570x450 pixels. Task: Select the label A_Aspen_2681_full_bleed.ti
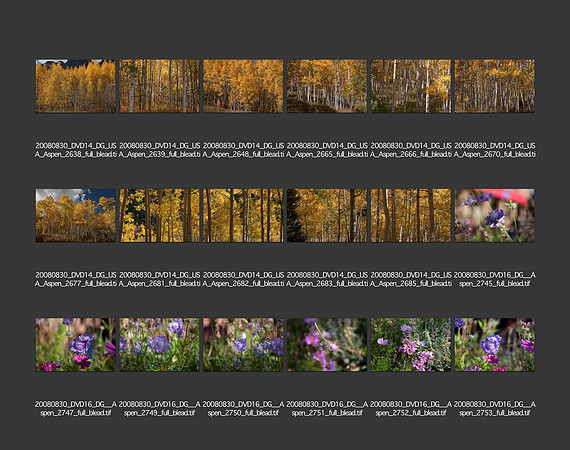160,284
